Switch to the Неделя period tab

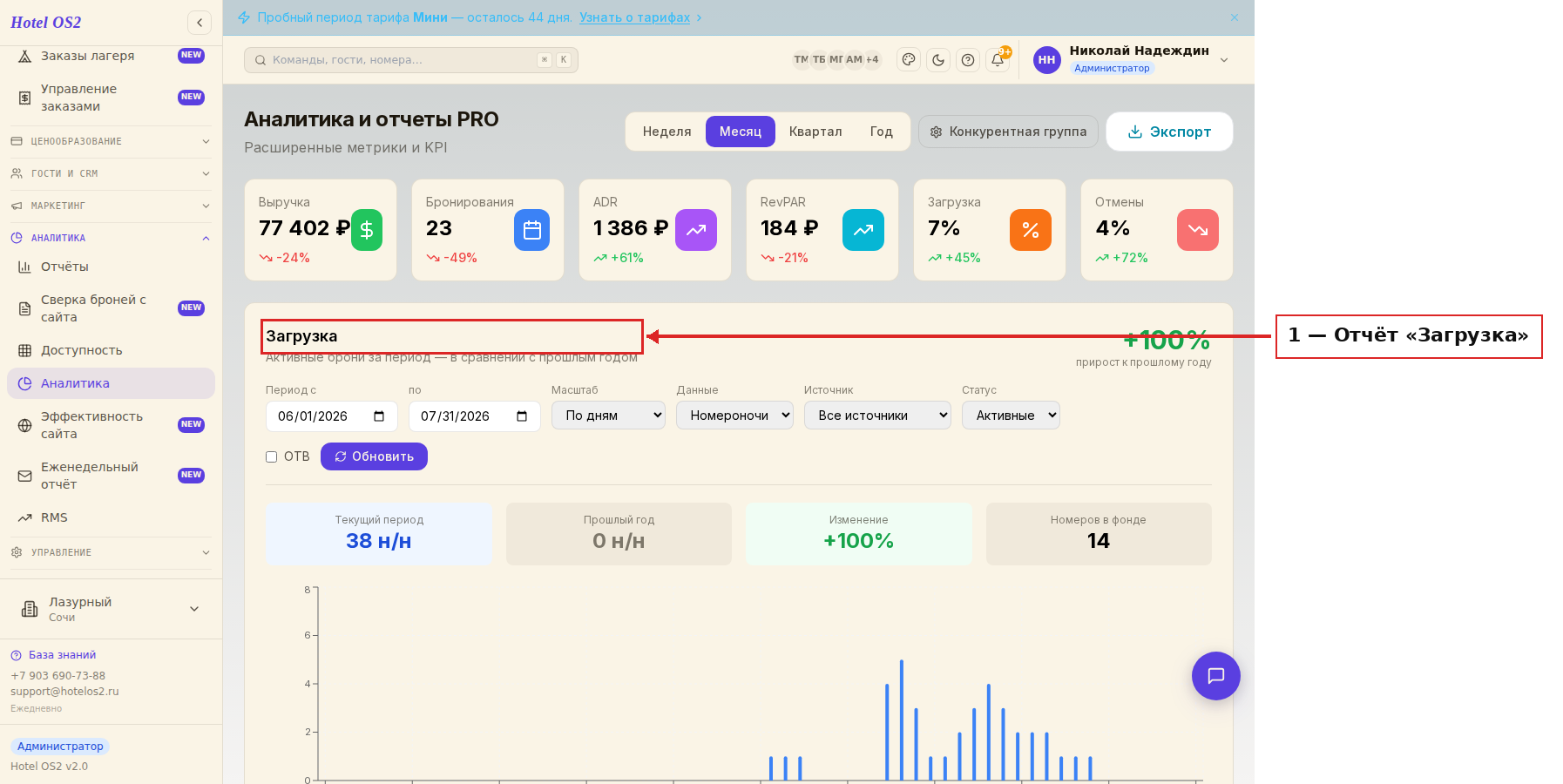666,132
